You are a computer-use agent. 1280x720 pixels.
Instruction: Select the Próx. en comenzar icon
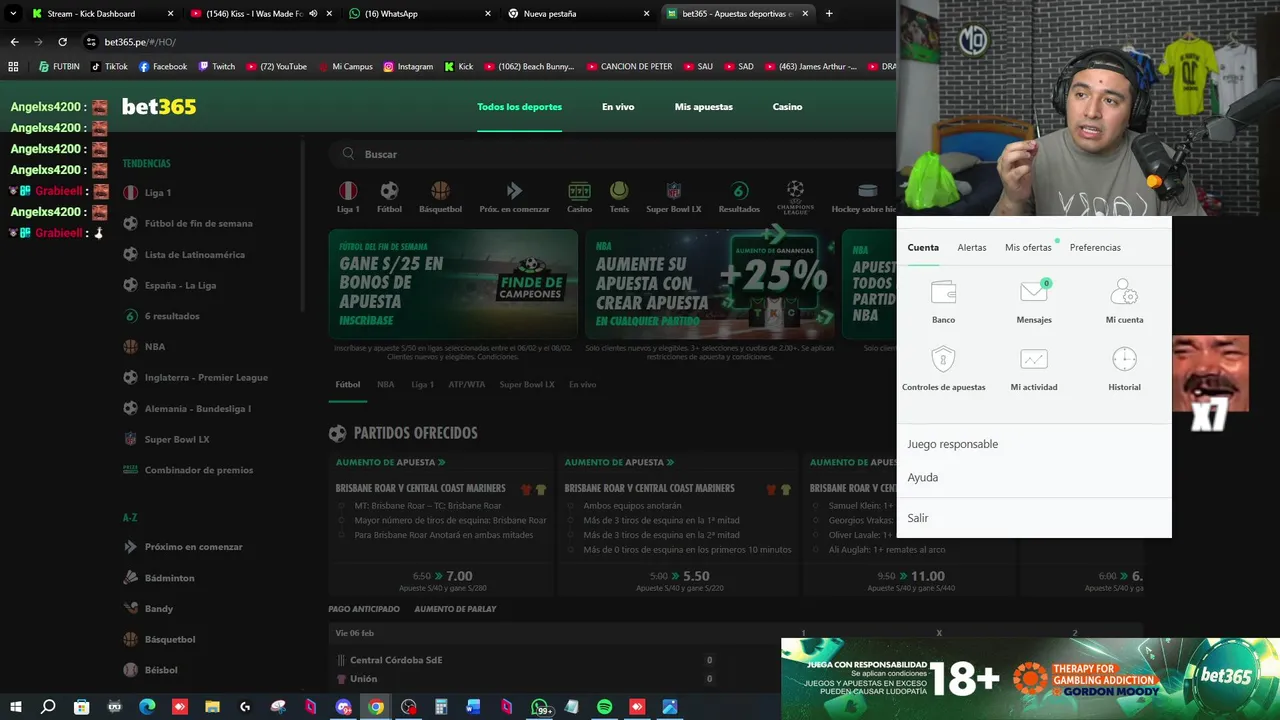pos(514,191)
